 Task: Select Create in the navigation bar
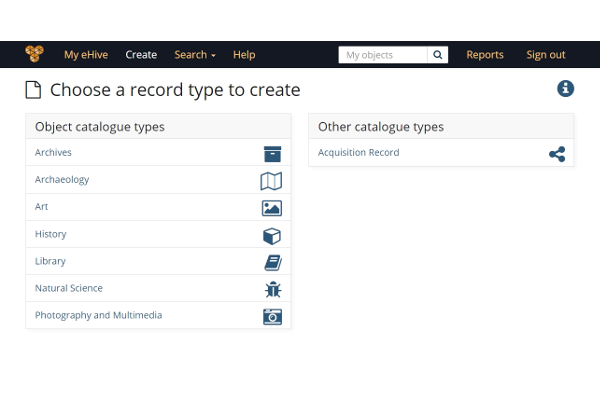[x=141, y=55]
